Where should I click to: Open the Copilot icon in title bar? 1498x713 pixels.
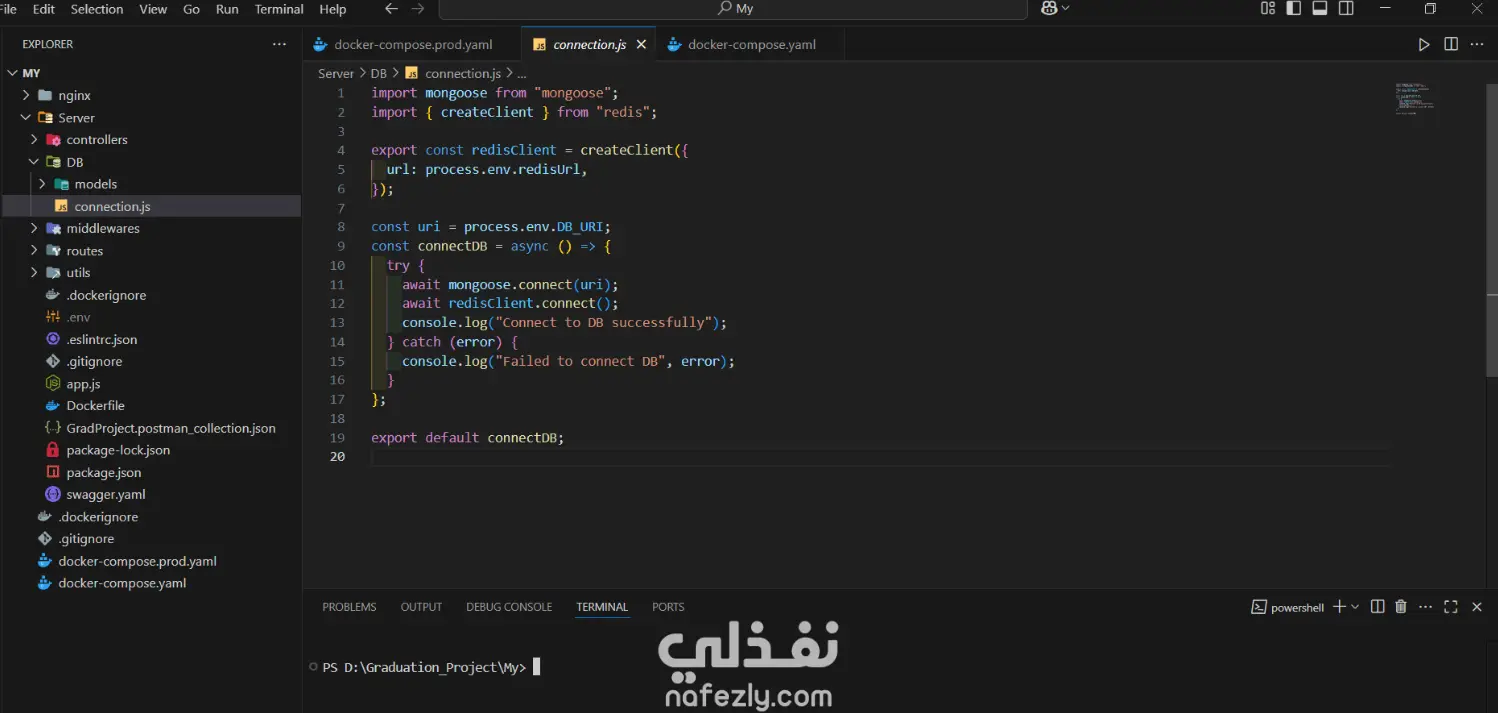coord(1049,8)
